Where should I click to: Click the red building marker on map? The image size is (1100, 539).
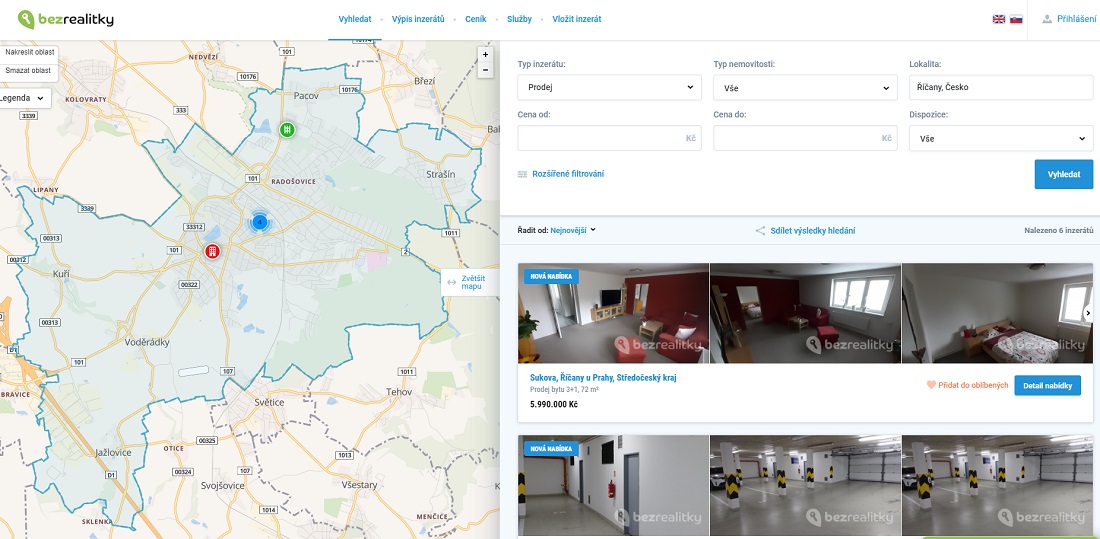tap(212, 251)
